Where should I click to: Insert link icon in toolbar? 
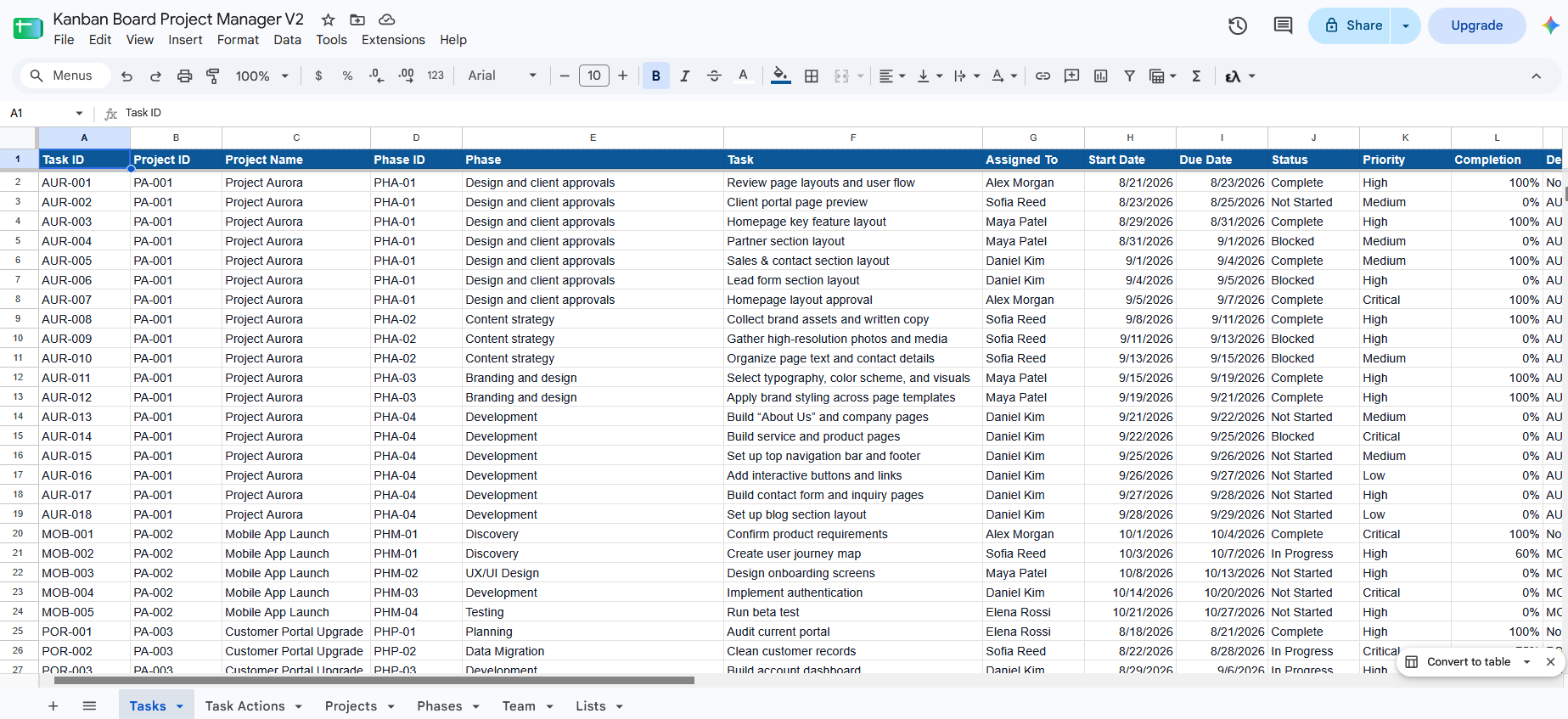point(1043,76)
